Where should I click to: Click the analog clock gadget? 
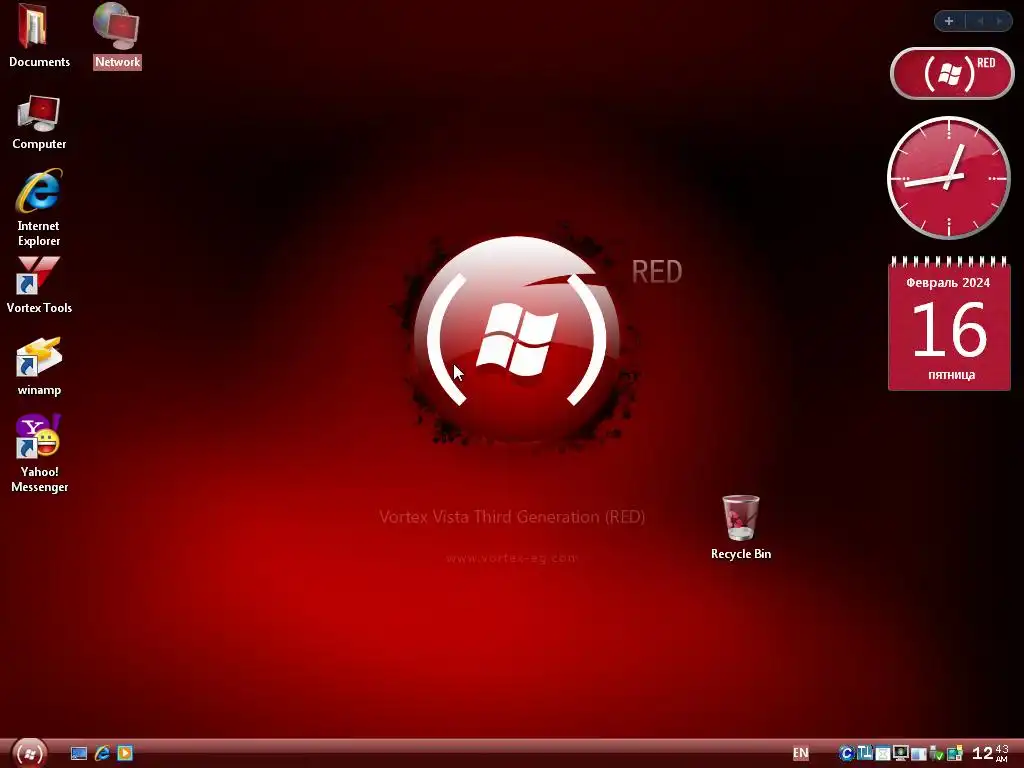pyautogui.click(x=948, y=178)
